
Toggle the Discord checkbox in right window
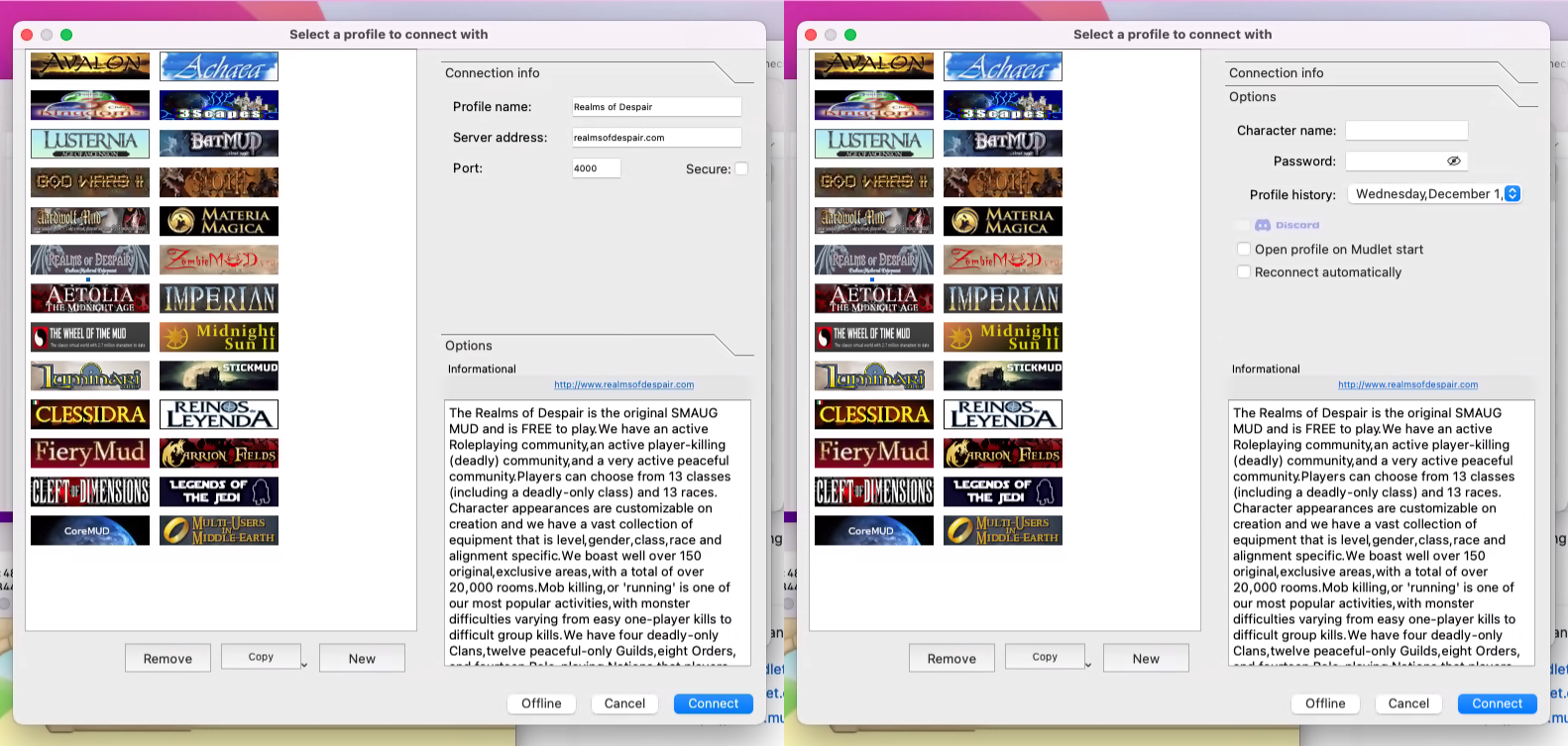pos(1244,225)
